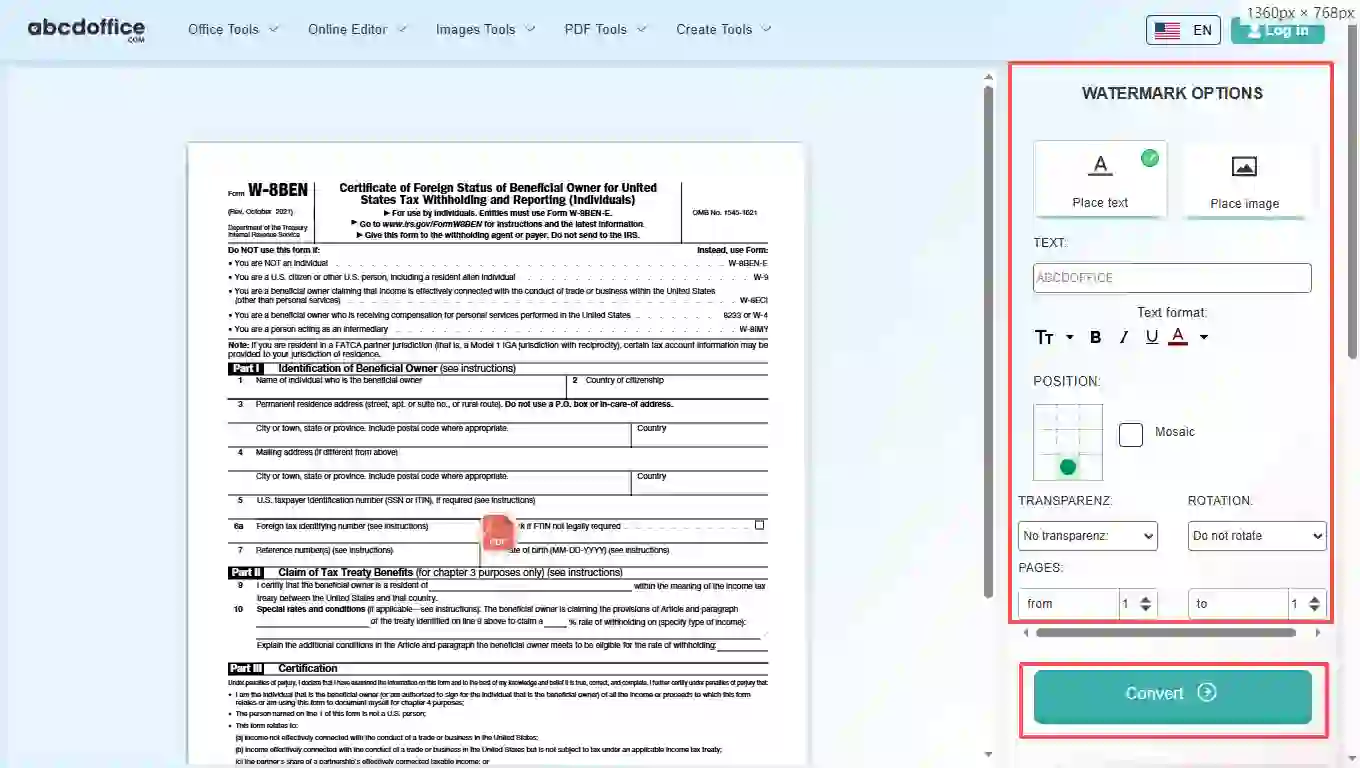Open the Online Editor menu
This screenshot has height=768, width=1360.
[357, 29]
